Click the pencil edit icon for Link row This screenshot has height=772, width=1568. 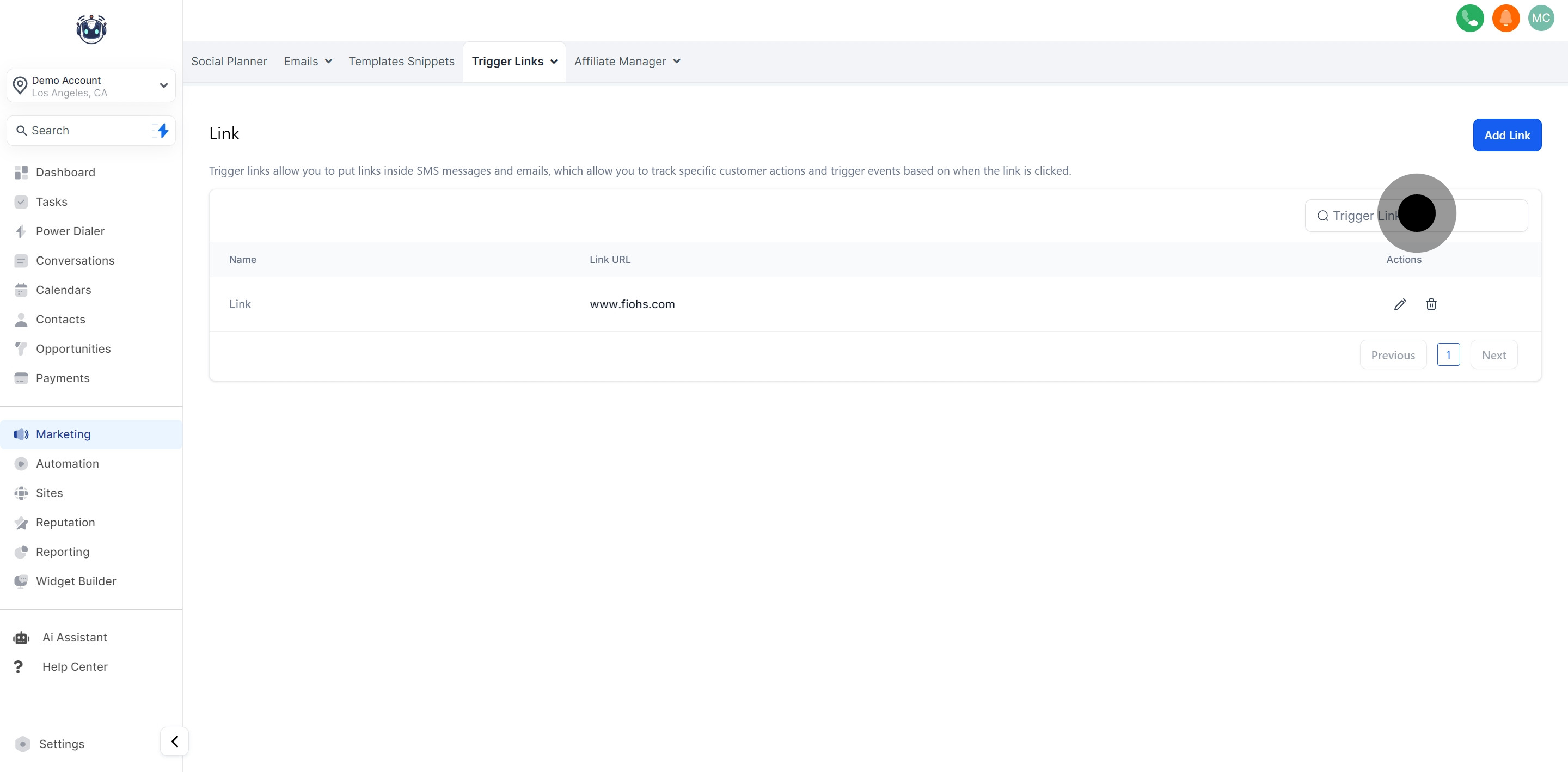coord(1399,304)
